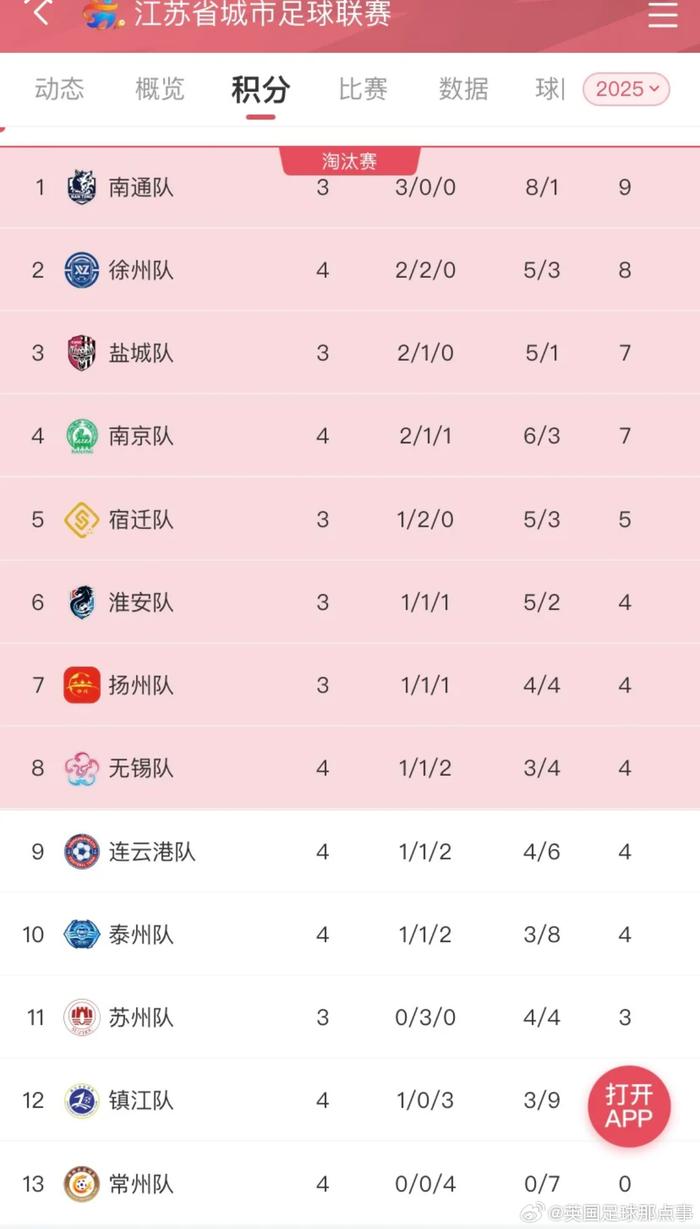This screenshot has height=1229, width=700.
Task: Tap the 连云港队 football badge
Action: click(x=81, y=851)
